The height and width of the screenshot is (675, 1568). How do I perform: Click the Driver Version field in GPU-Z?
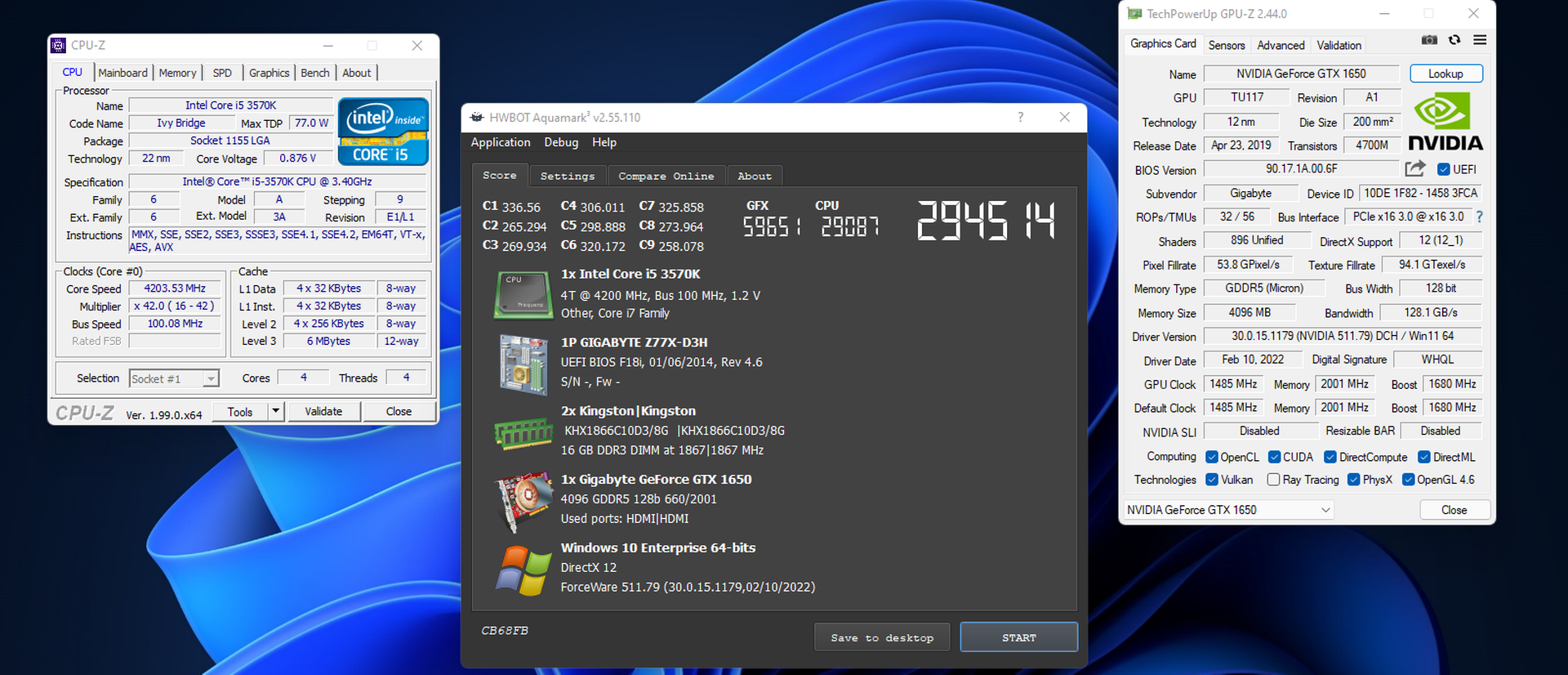click(1342, 336)
